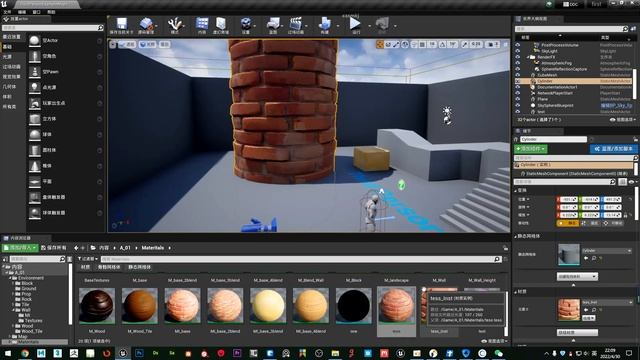Toggle visibility of CubeMesh in the outliner
Screen dimensions: 640x360
[x=518, y=75]
